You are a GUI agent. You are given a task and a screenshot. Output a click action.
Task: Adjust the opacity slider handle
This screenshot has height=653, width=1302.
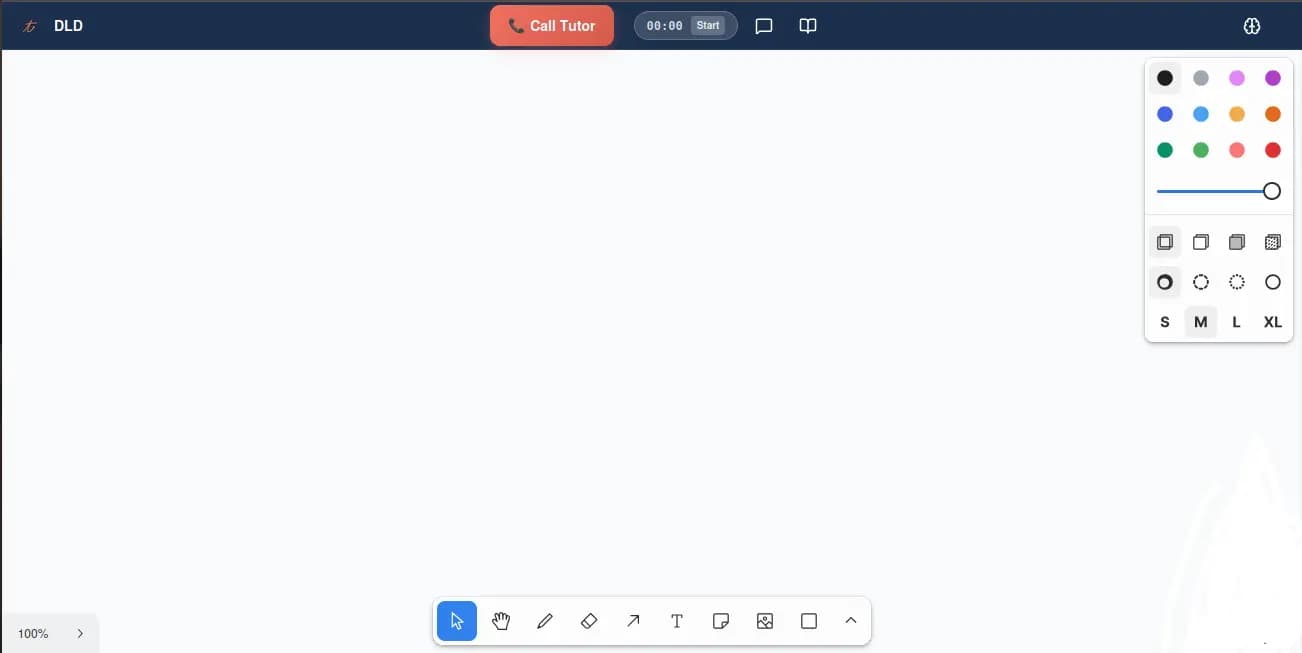[1272, 191]
